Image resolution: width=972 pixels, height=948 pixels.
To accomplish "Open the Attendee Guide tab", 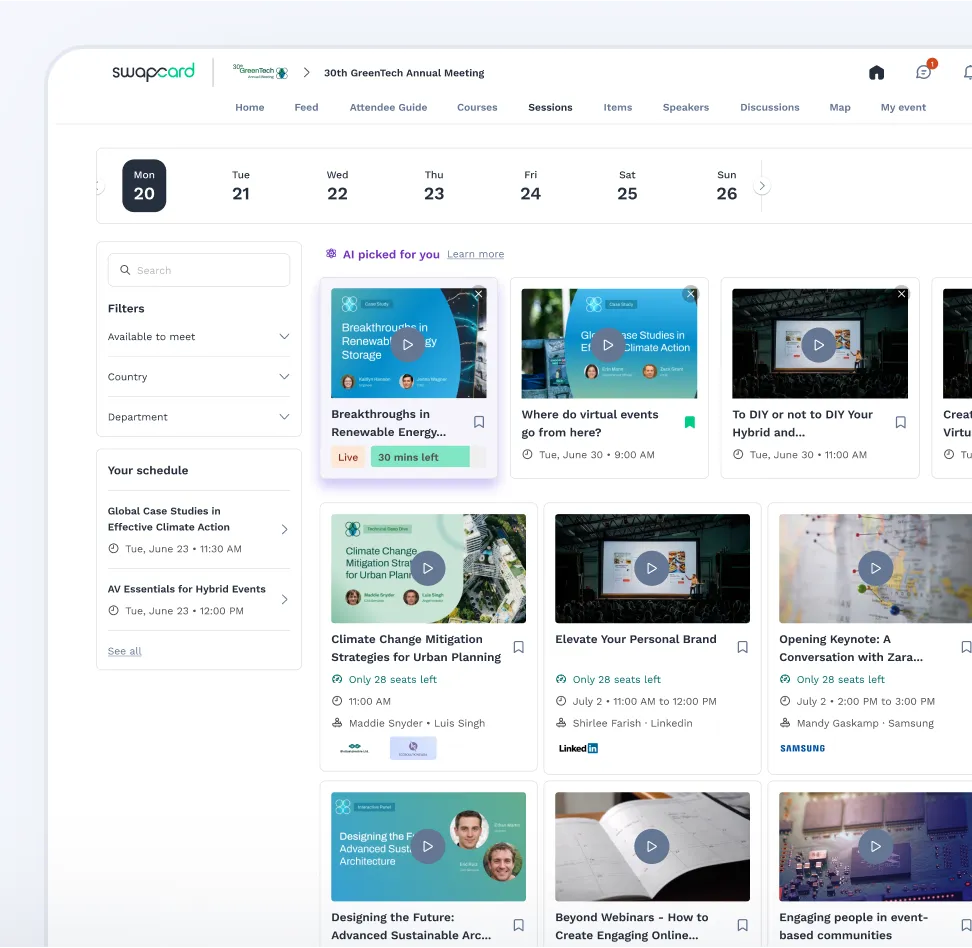I will 388,107.
